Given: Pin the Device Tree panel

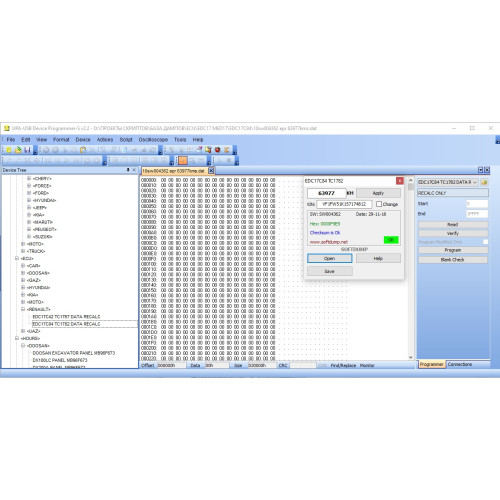Looking at the screenshot, I should click(x=128, y=170).
